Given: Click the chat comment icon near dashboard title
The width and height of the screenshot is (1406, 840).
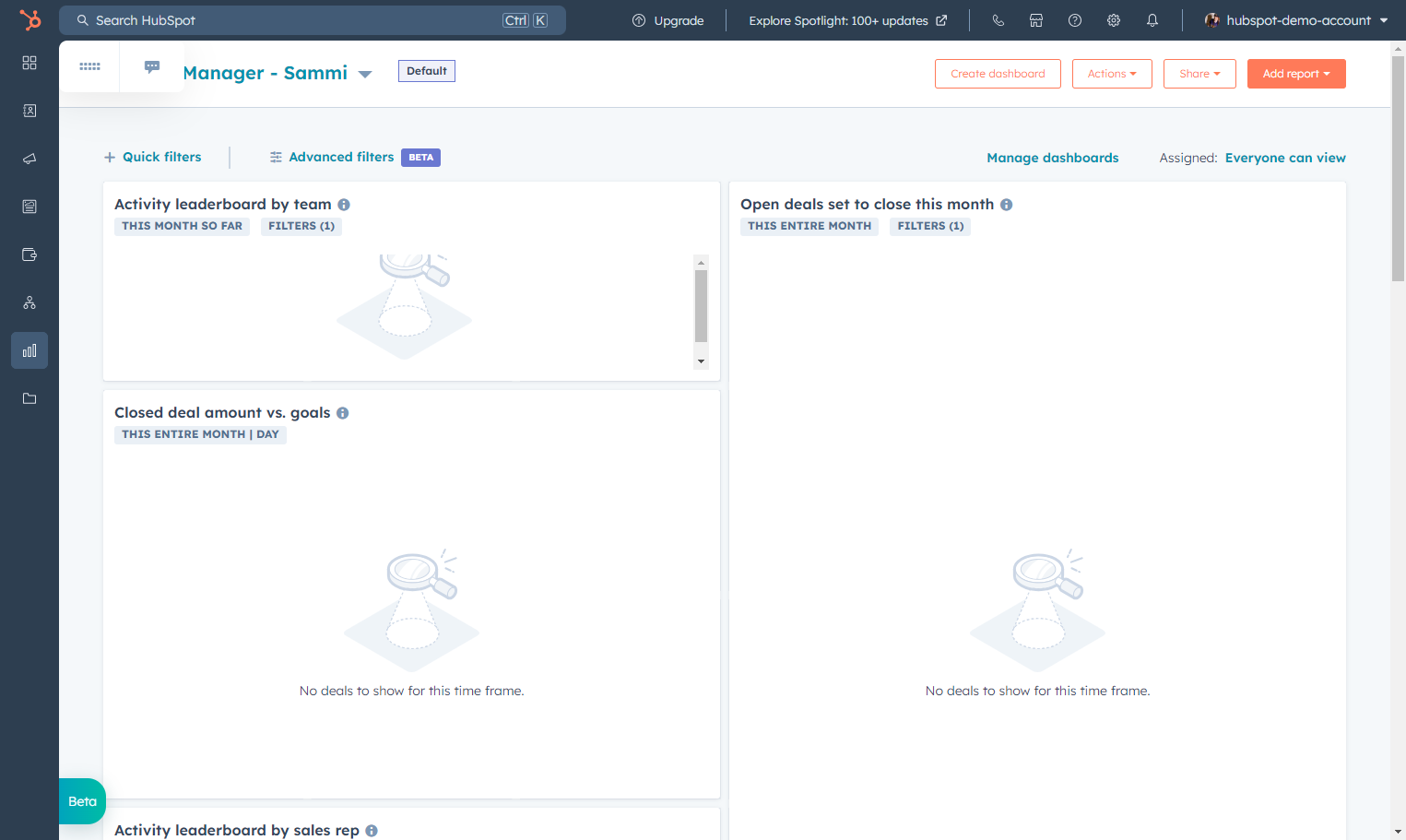Looking at the screenshot, I should [152, 66].
